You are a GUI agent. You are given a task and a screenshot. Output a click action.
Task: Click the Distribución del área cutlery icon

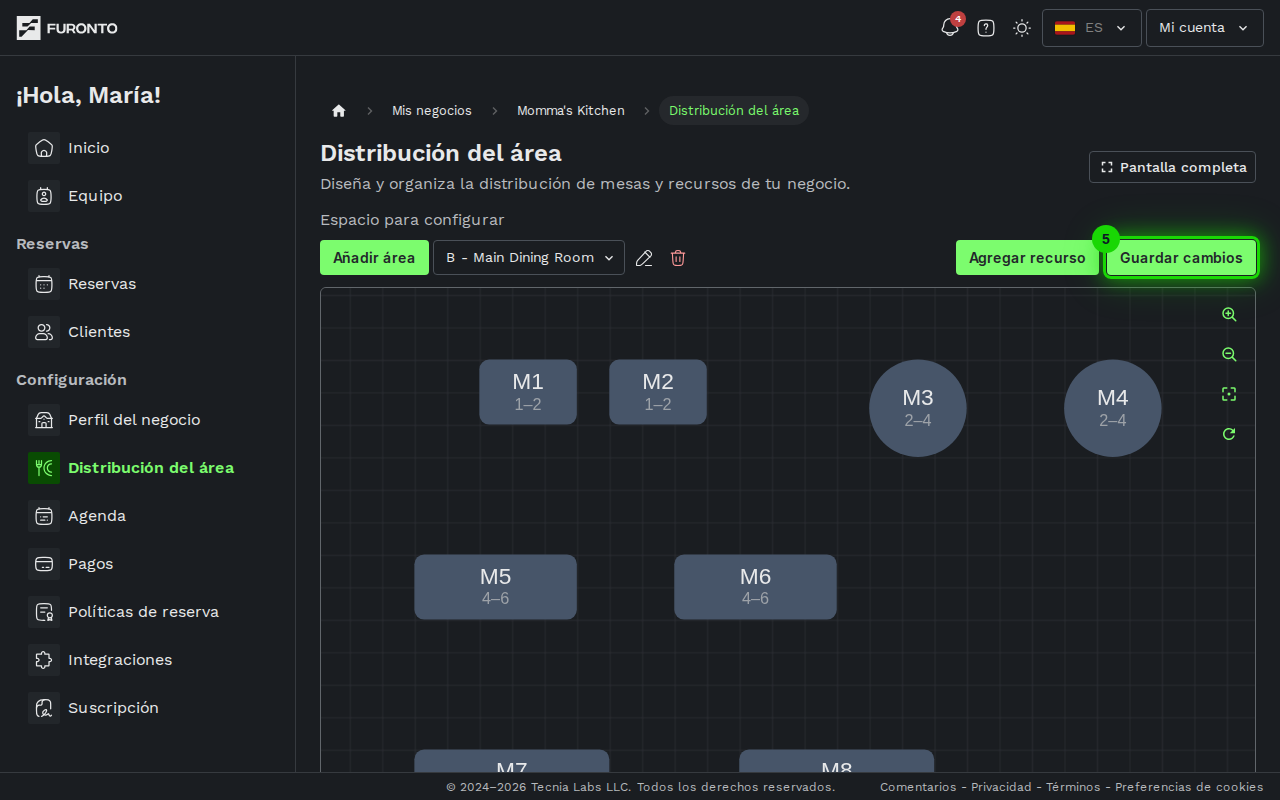tap(44, 468)
